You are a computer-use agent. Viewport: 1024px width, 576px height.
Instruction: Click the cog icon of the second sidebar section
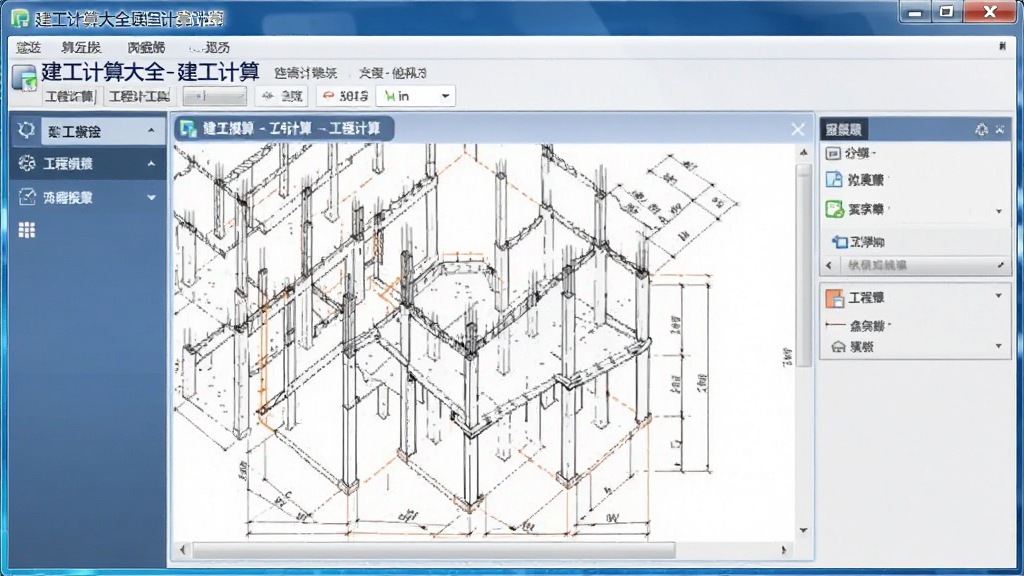click(27, 163)
